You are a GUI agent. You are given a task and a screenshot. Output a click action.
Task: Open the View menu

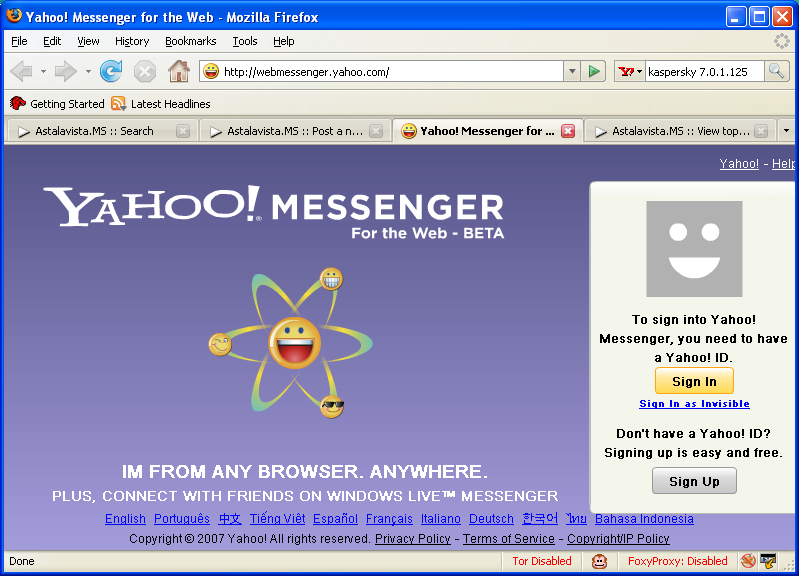tap(88, 41)
